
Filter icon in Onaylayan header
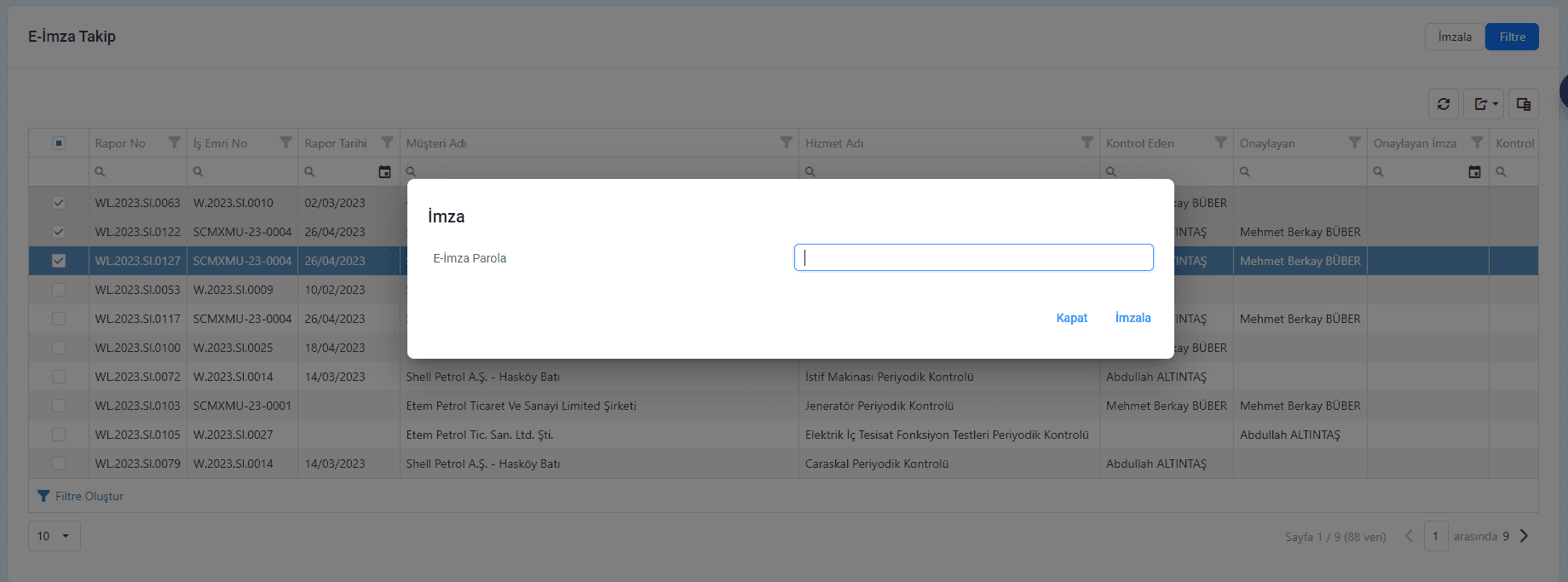(x=1355, y=142)
